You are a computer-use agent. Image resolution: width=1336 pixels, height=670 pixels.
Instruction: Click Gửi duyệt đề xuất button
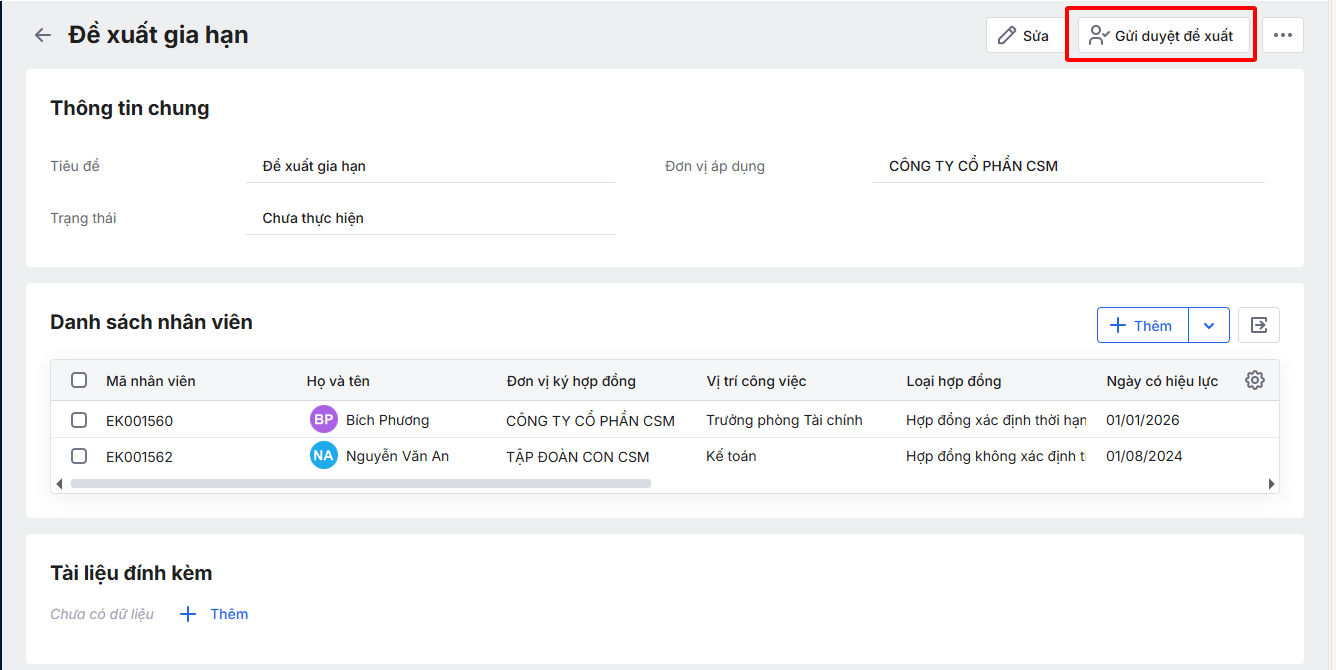click(1163, 35)
